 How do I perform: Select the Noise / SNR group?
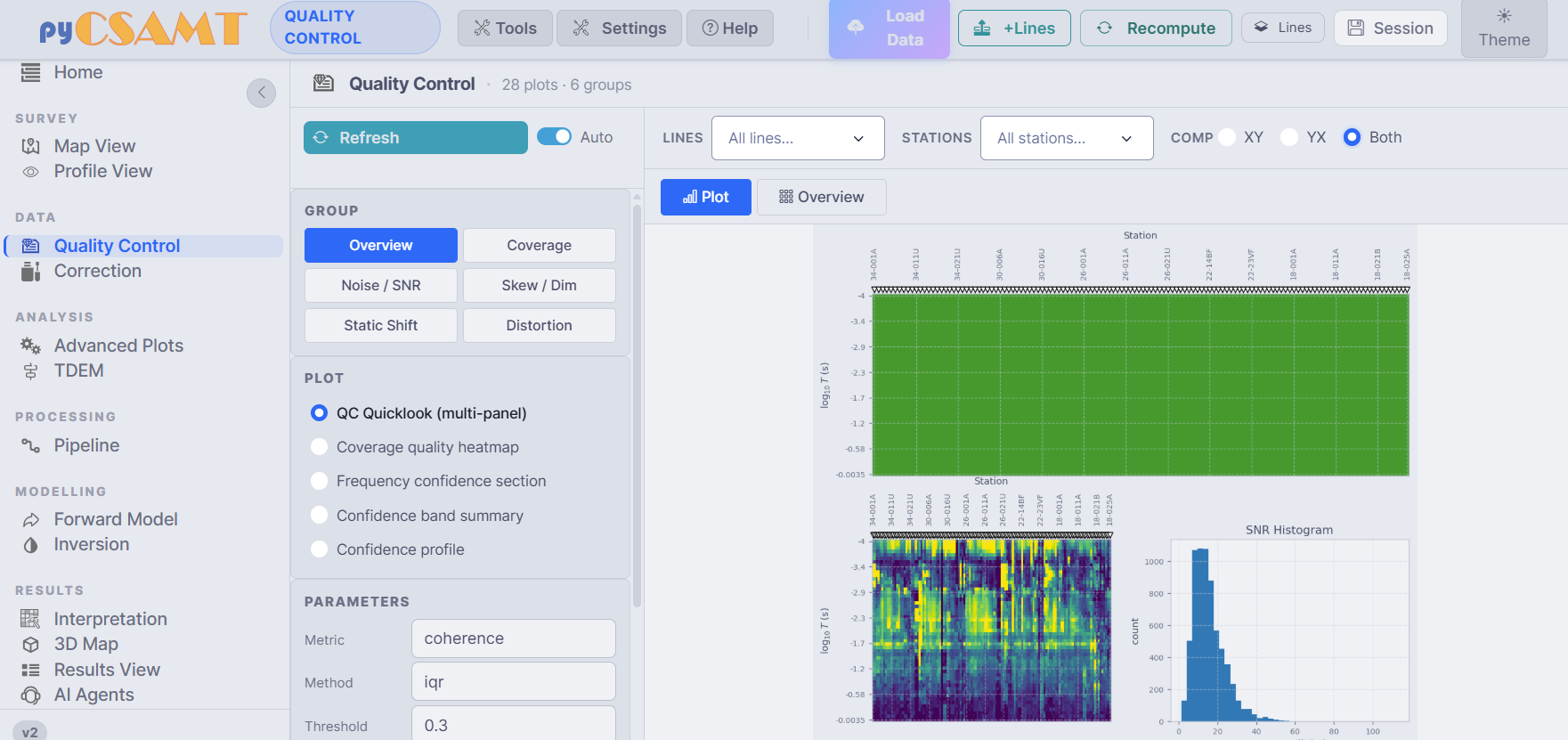(381, 286)
